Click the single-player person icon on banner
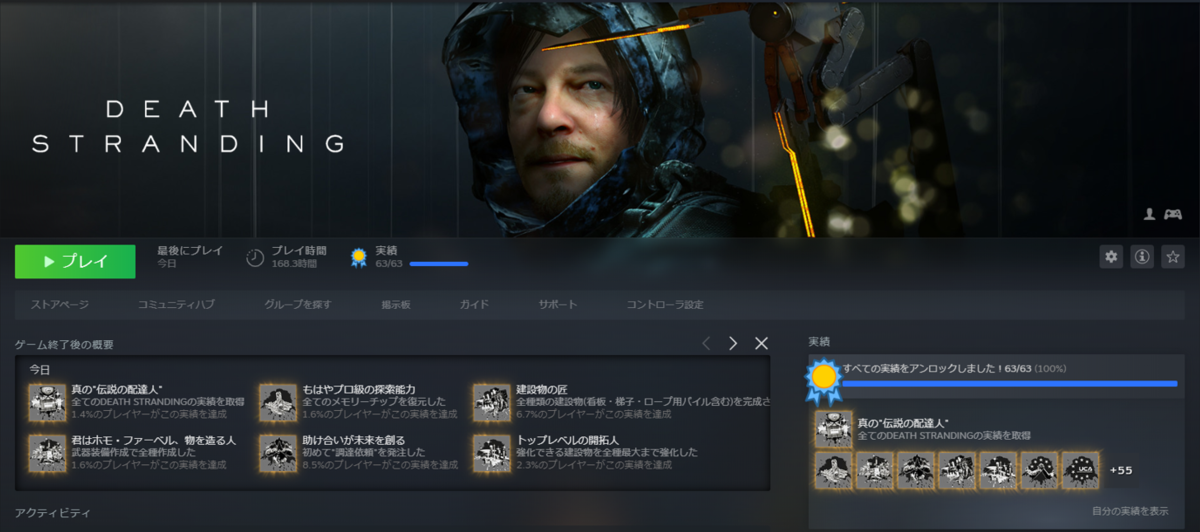 tap(1150, 214)
